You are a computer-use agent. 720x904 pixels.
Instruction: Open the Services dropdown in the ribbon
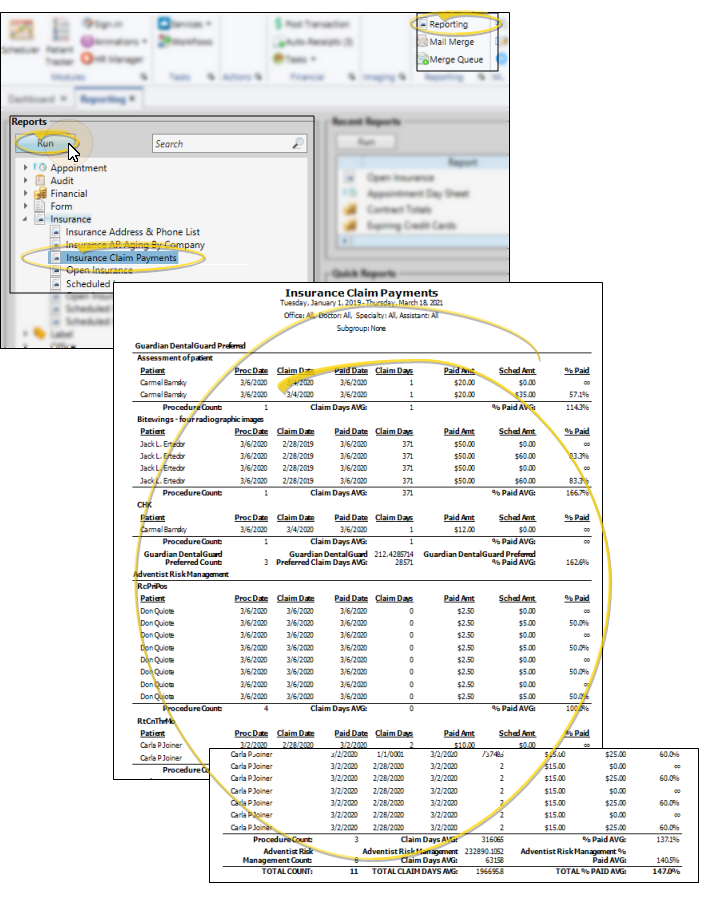[x=186, y=23]
